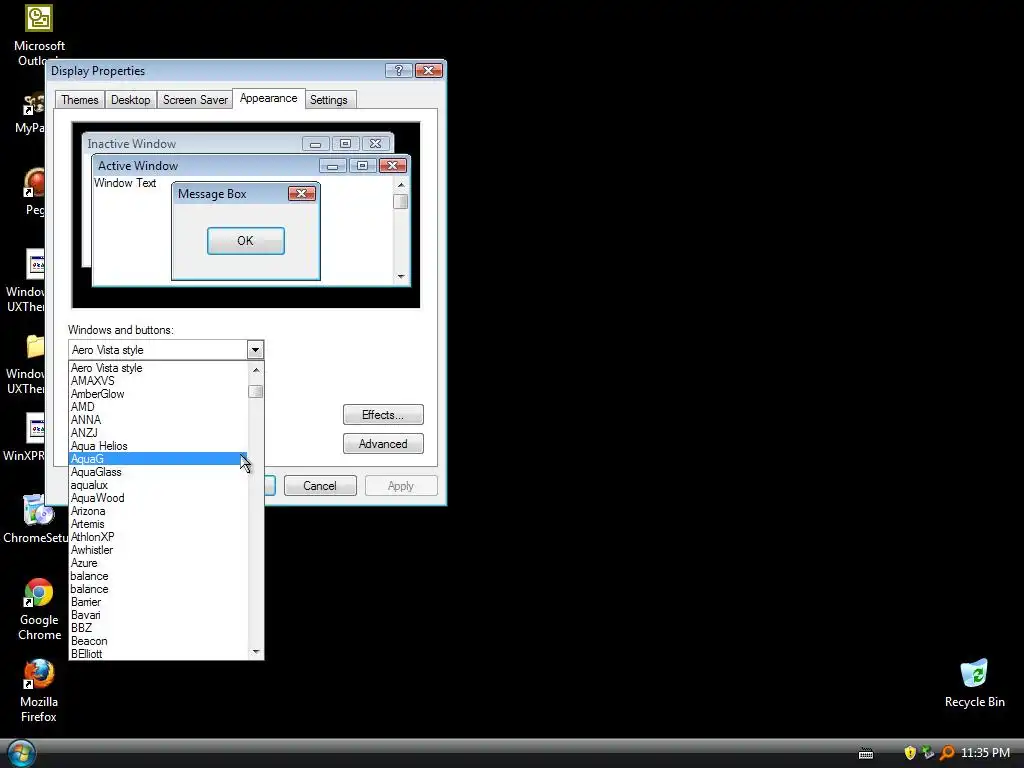The image size is (1024, 768).
Task: Select the ANNA style entry
Action: 158,420
